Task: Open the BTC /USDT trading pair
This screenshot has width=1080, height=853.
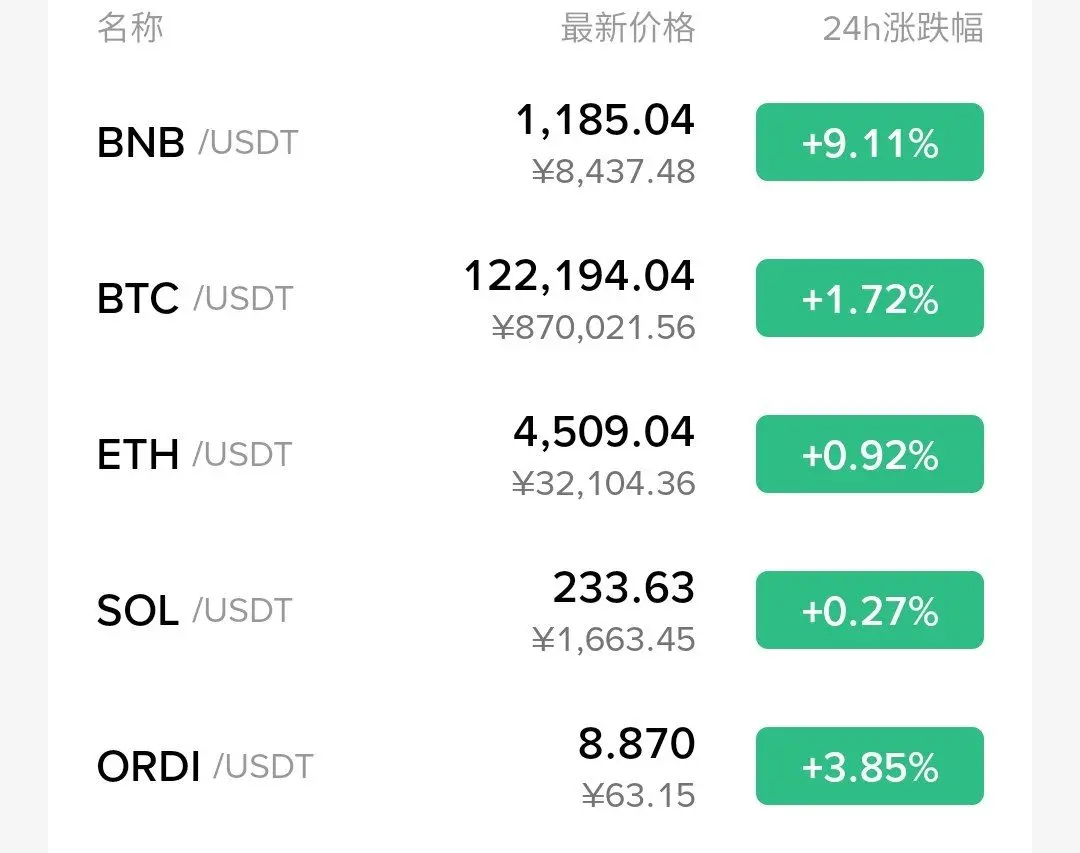Action: point(540,298)
